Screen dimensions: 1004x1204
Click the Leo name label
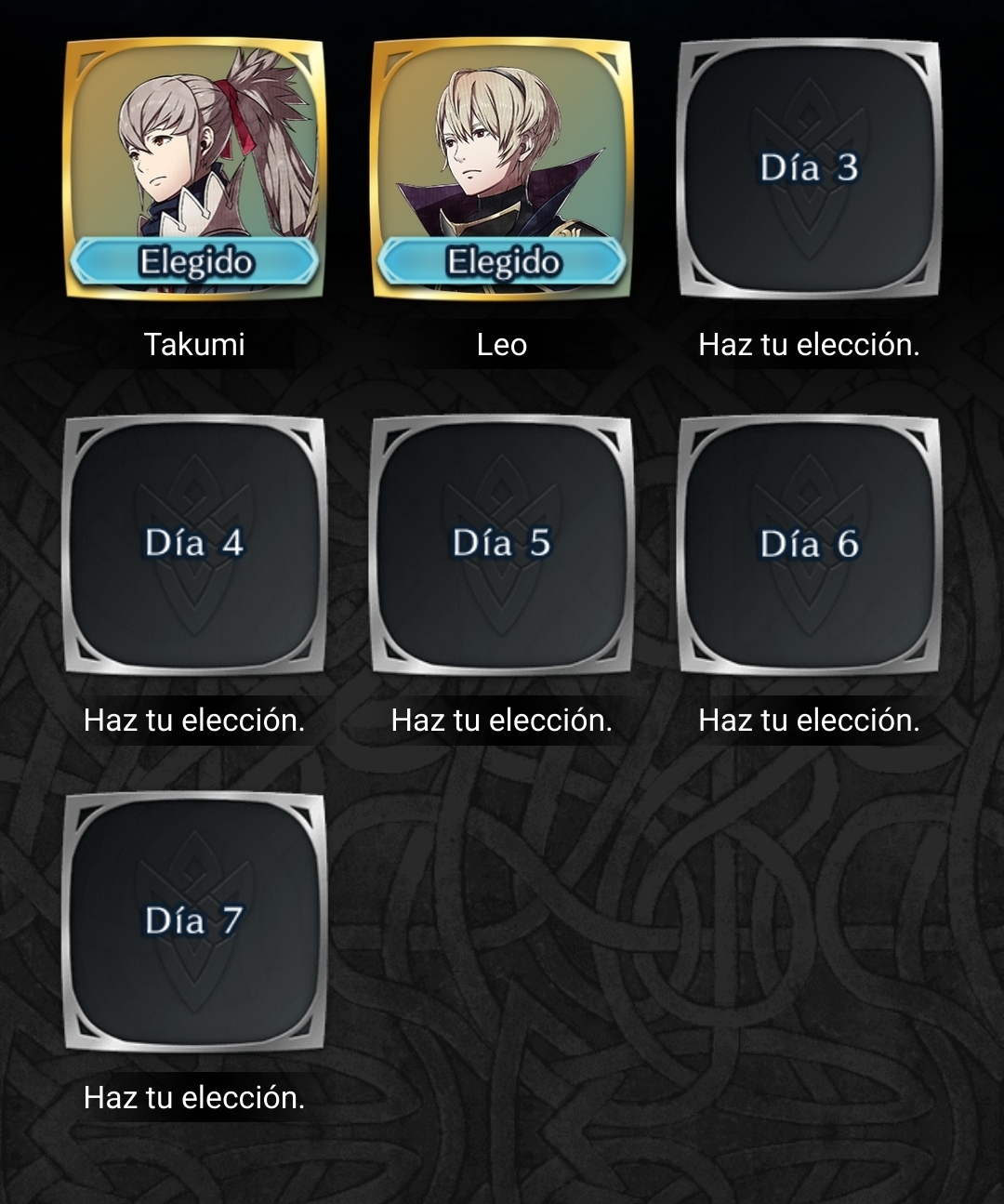tap(502, 345)
